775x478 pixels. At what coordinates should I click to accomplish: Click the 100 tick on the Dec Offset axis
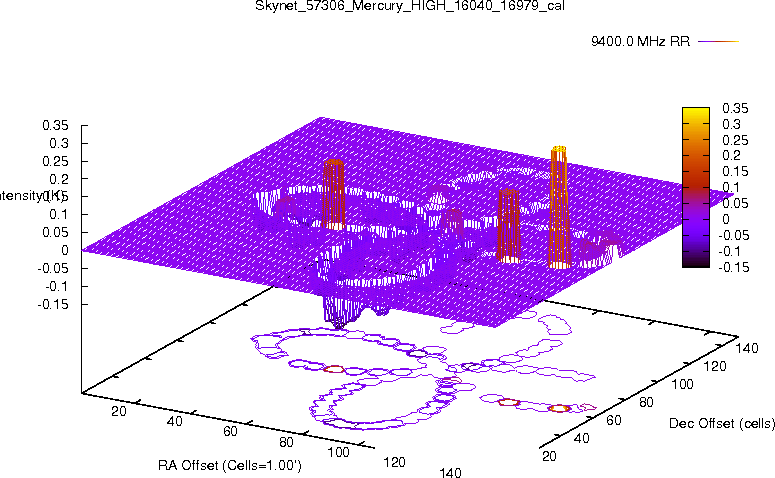(x=683, y=384)
